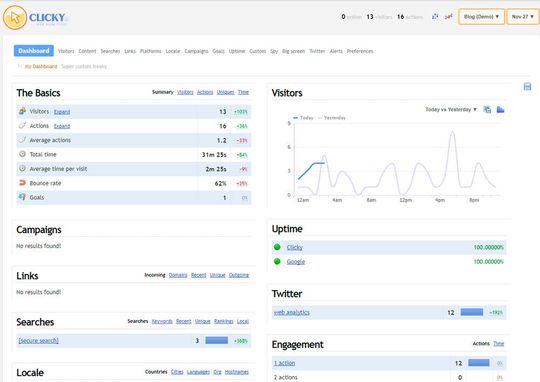Expand the Visitors row in The Basics
Screen dimensions: 540x382
62,112
